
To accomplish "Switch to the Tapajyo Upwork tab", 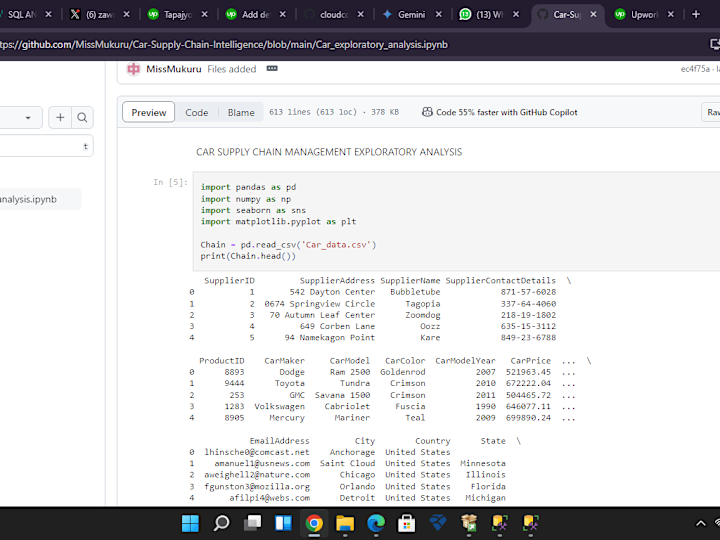I will click(177, 15).
